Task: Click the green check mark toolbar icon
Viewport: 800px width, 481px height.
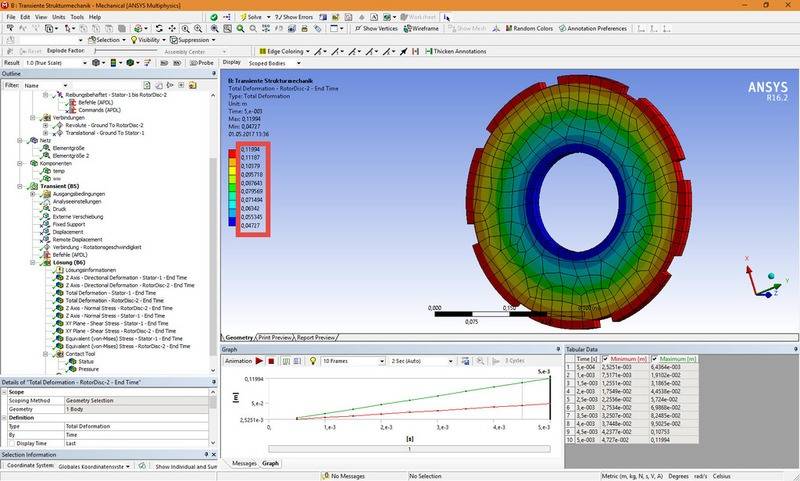Action: [214, 17]
